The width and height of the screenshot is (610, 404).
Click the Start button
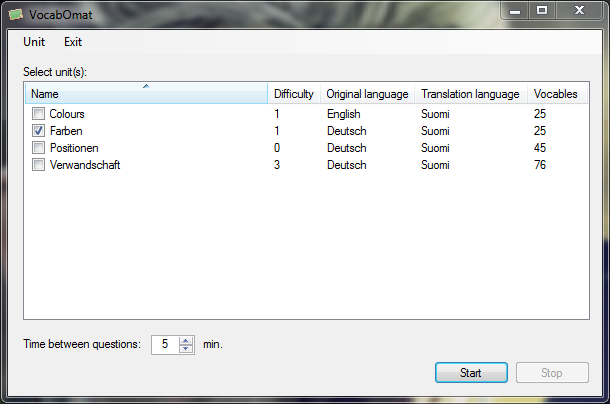[471, 372]
